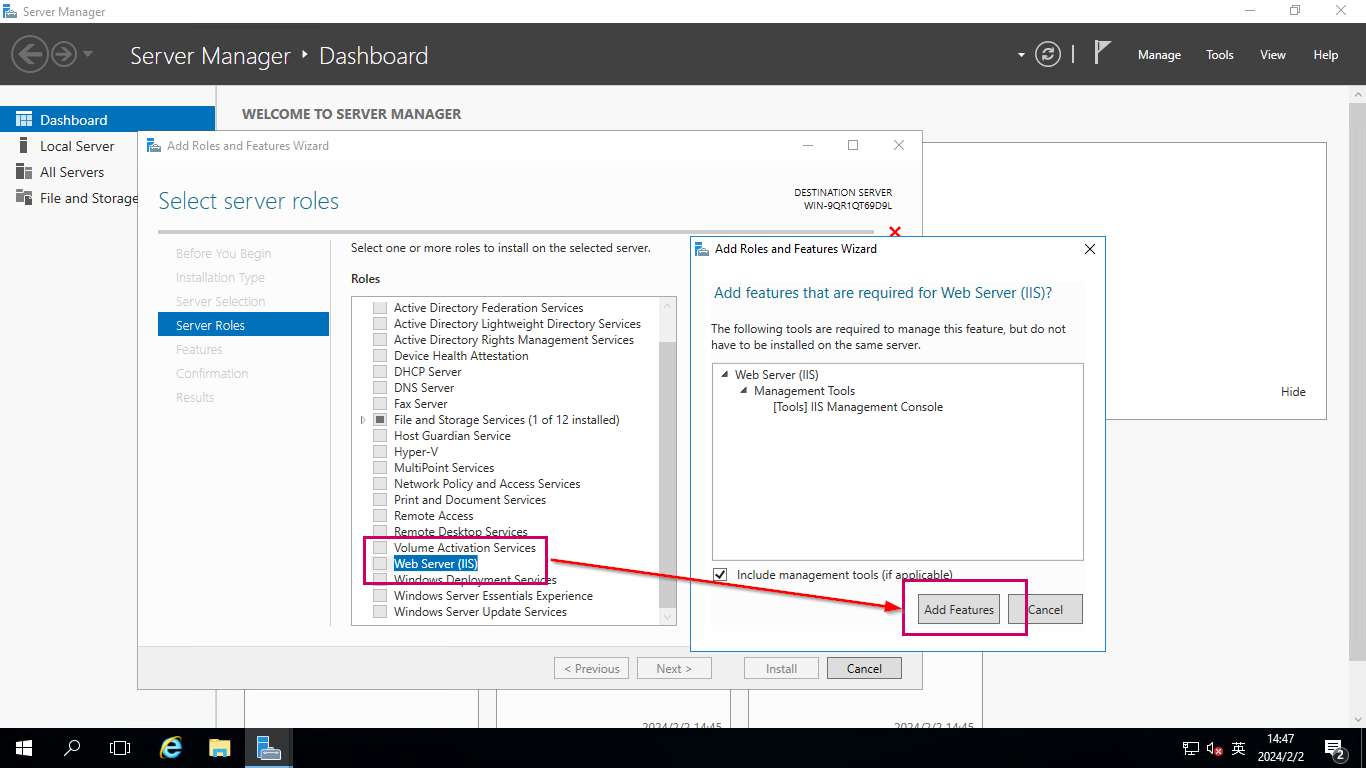Open navigation history dropdown beside forward arrow

tap(88, 54)
